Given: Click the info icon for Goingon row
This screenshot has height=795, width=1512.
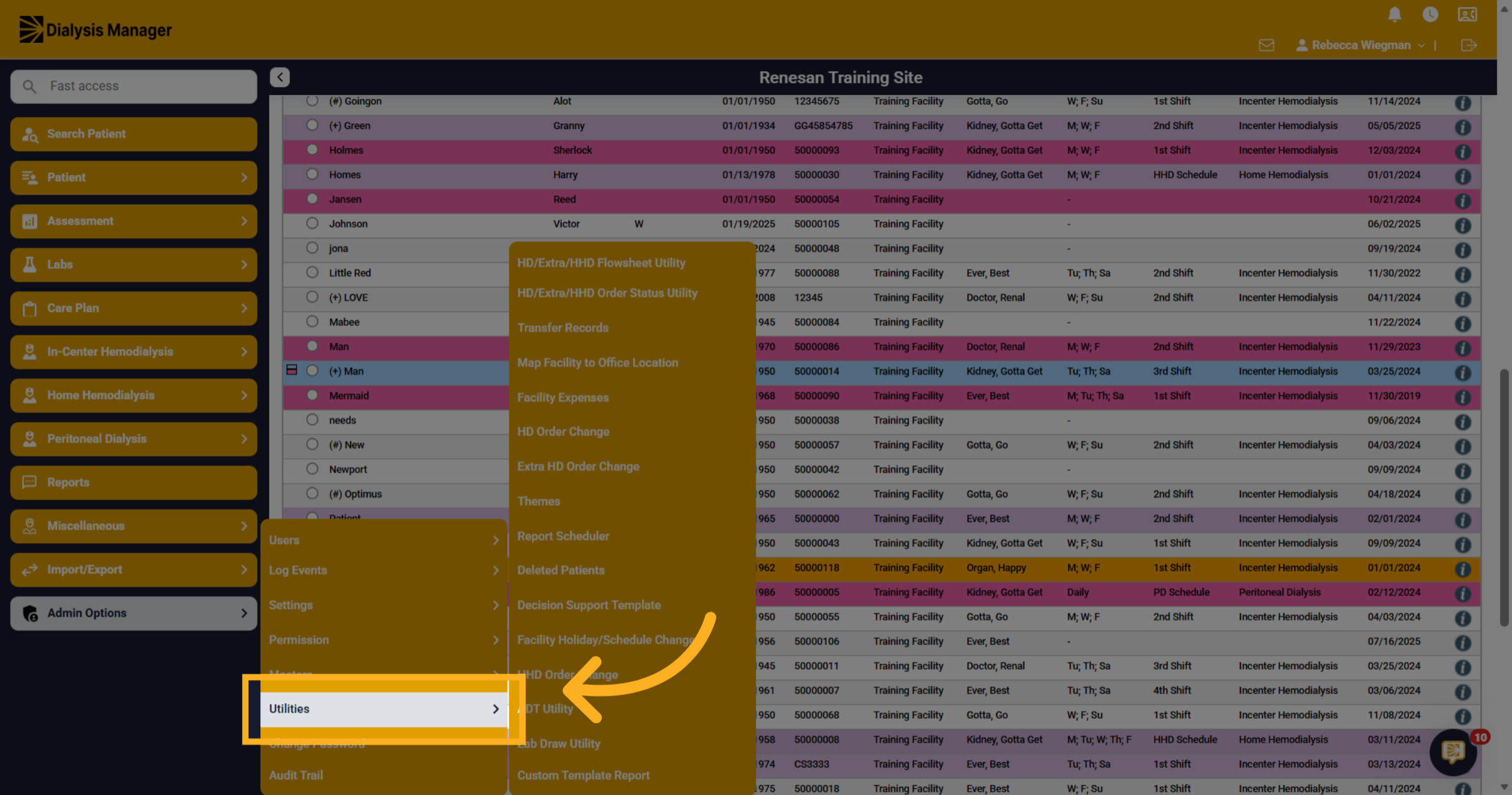Looking at the screenshot, I should click(x=1463, y=103).
